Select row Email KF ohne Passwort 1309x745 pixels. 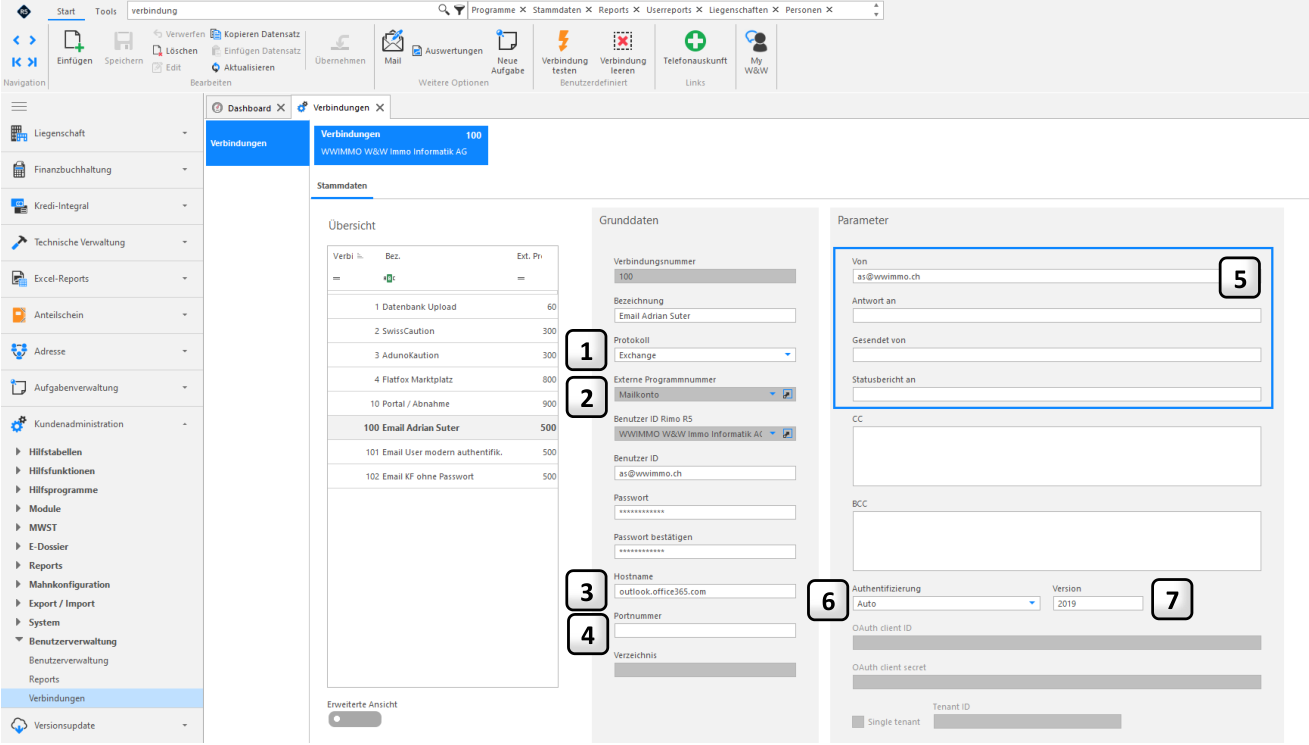click(443, 477)
